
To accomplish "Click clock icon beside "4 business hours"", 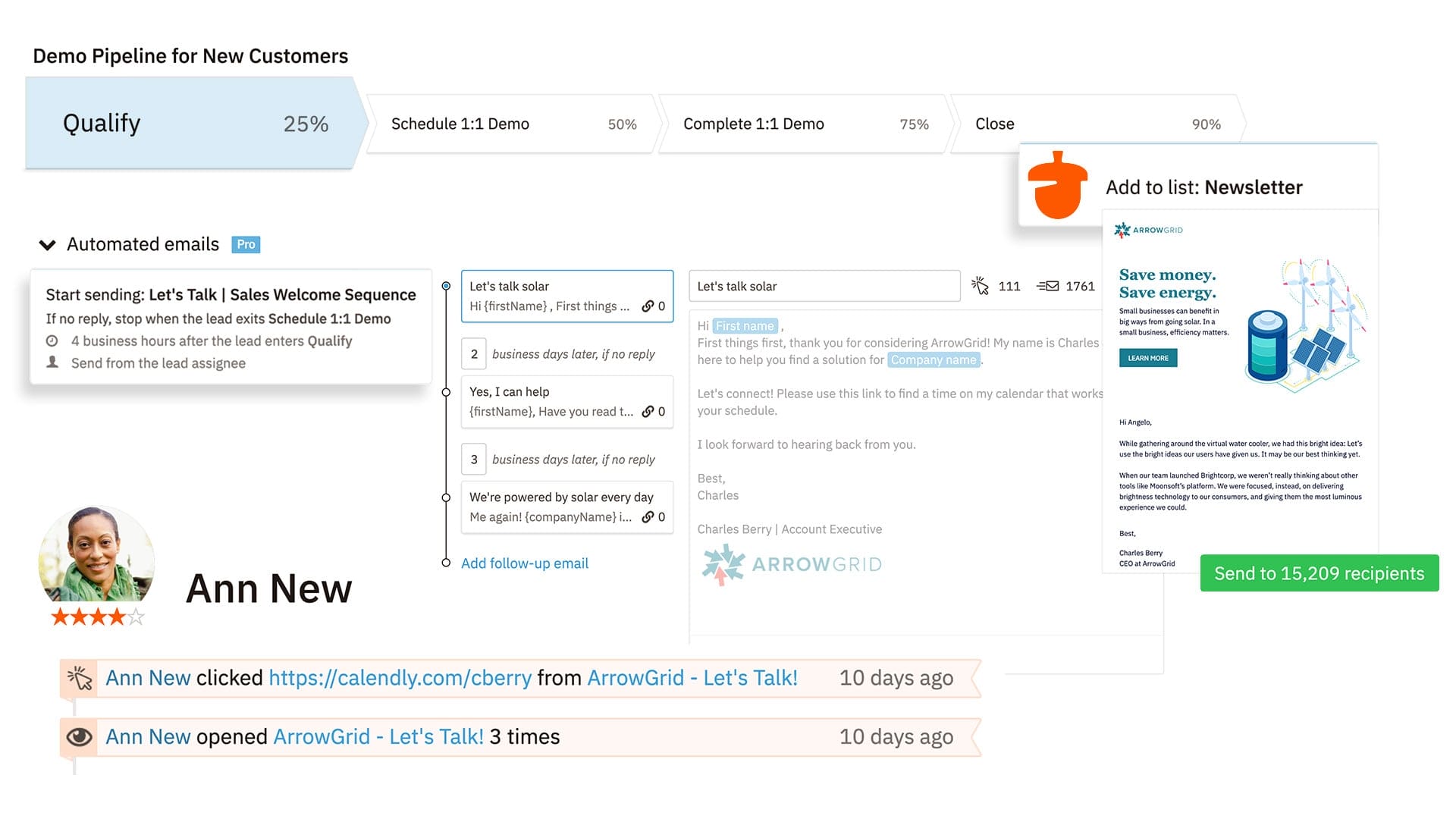I will [x=53, y=341].
